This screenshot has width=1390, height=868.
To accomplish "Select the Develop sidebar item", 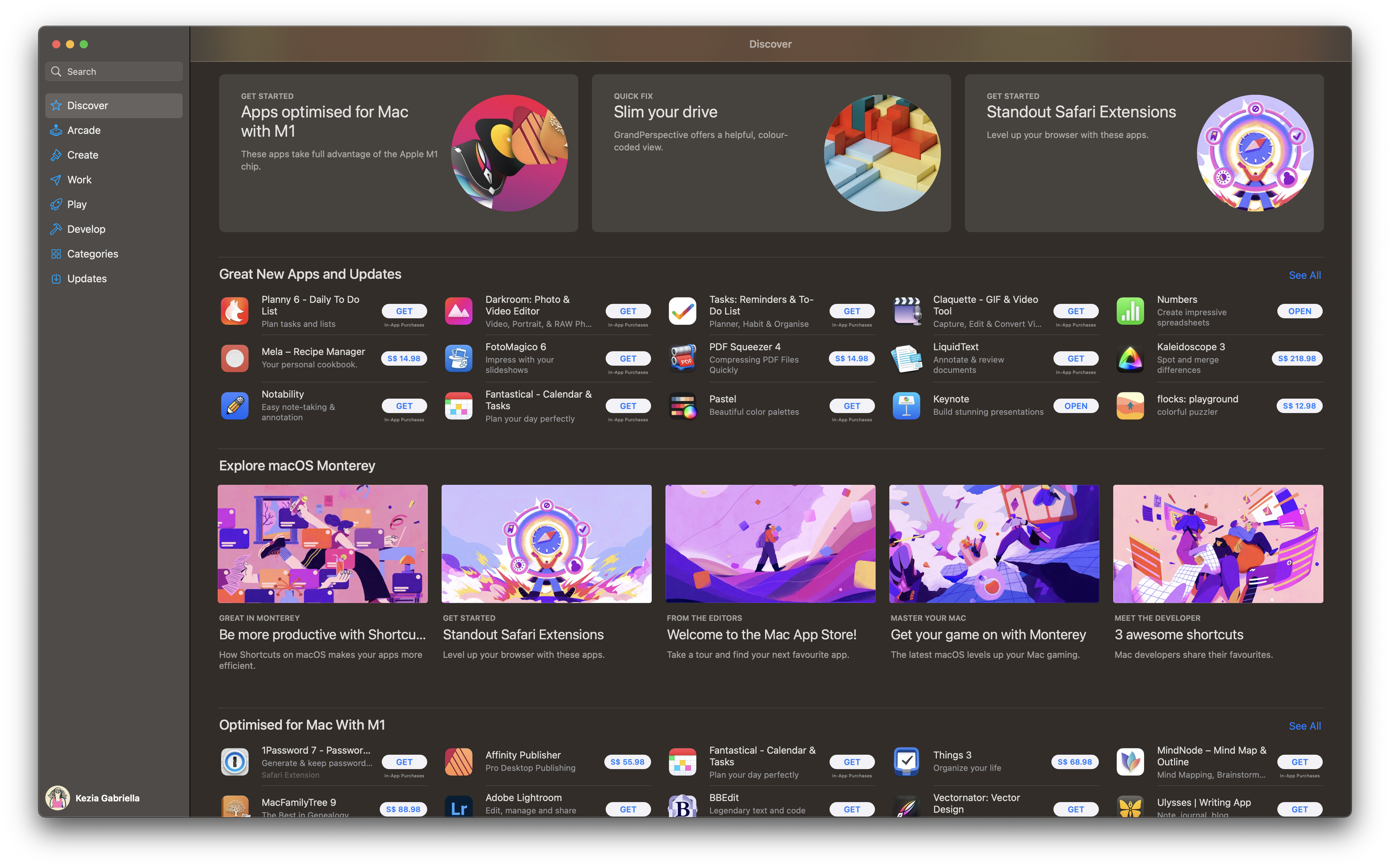I will coord(86,229).
